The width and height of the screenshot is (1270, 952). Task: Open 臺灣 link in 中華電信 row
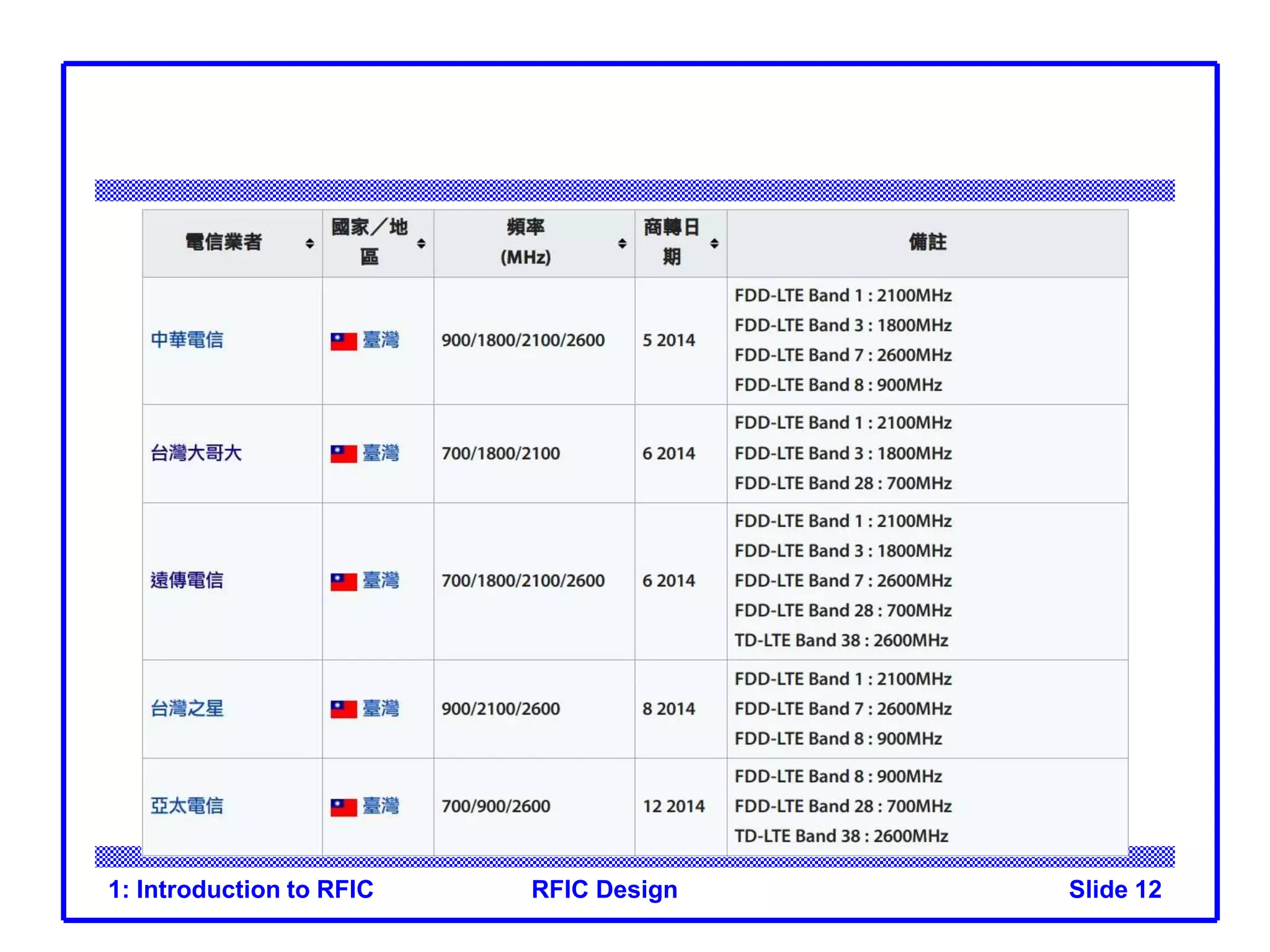click(x=381, y=340)
